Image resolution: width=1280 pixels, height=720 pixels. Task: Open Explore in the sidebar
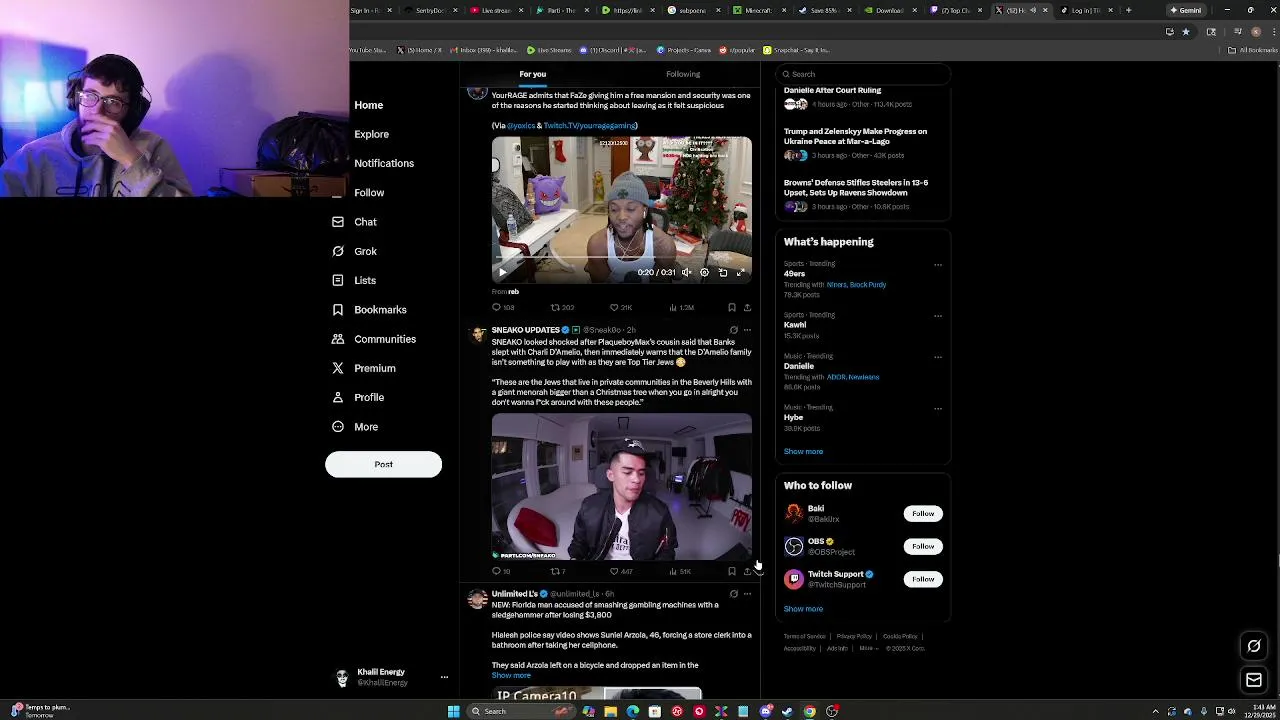371,134
